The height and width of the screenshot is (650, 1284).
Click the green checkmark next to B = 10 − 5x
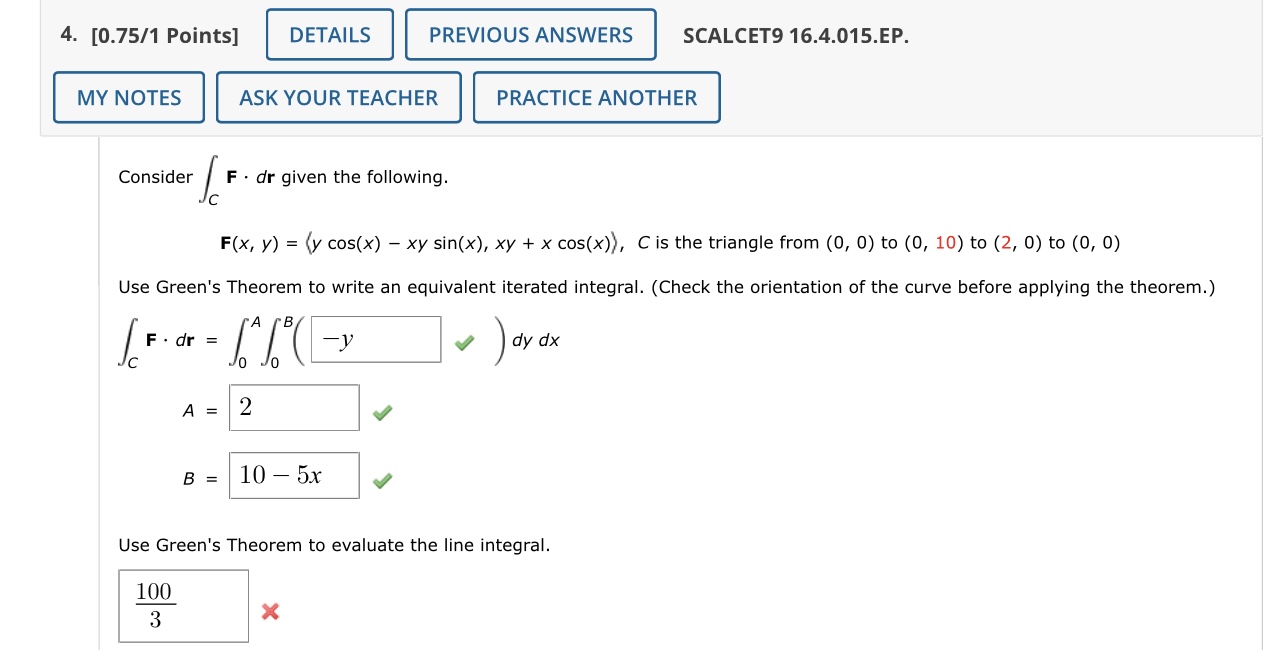coord(381,480)
